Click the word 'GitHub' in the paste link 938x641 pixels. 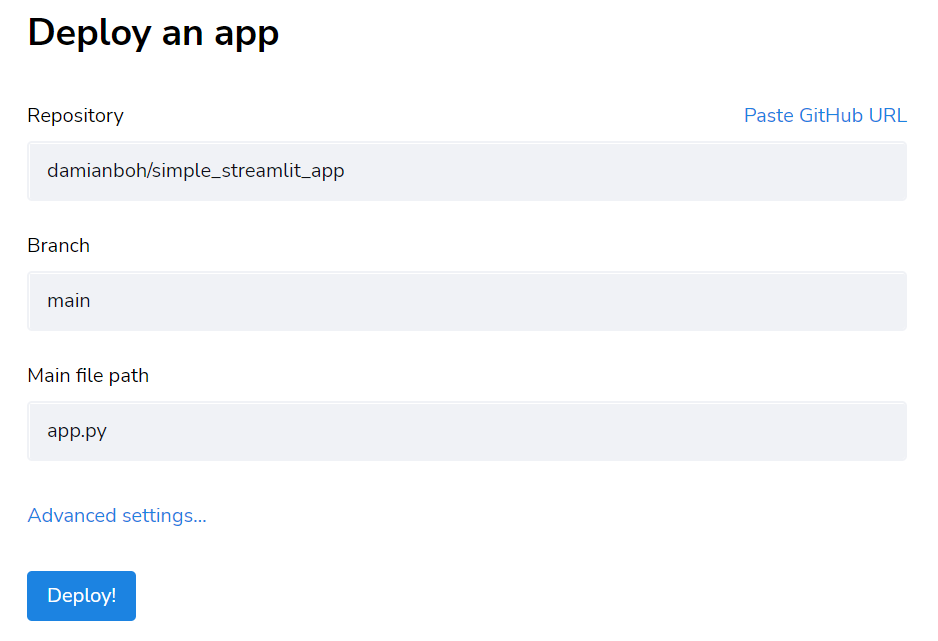point(831,115)
